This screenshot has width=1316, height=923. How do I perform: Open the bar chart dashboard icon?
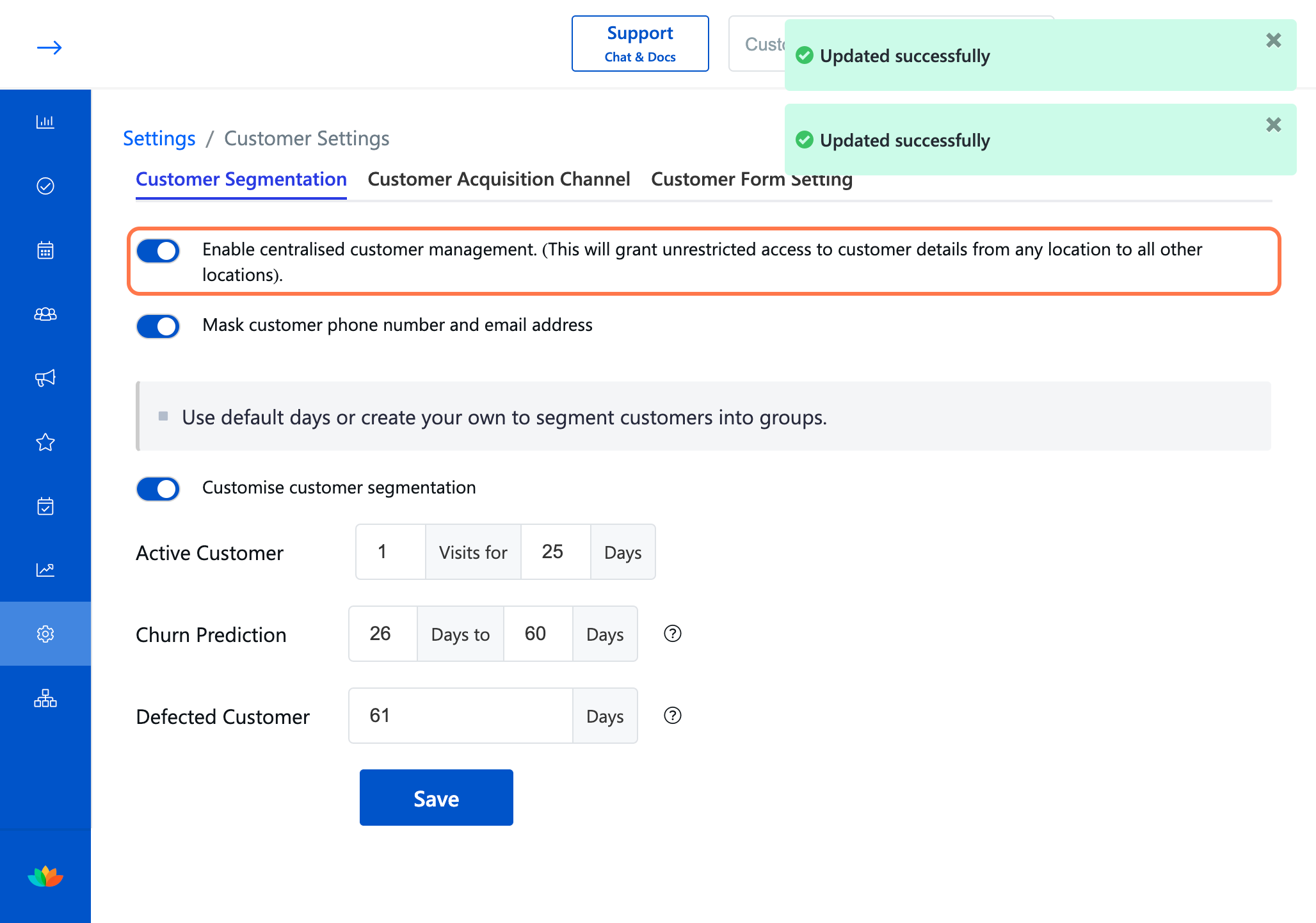tap(45, 122)
